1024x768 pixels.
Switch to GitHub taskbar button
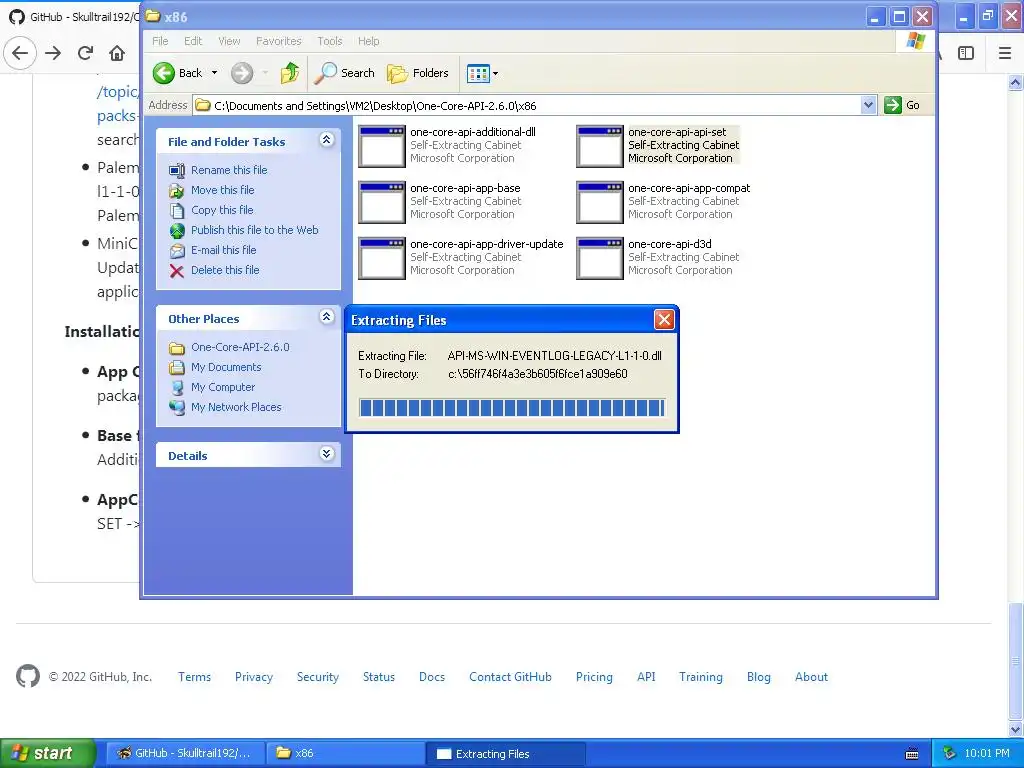click(x=185, y=753)
